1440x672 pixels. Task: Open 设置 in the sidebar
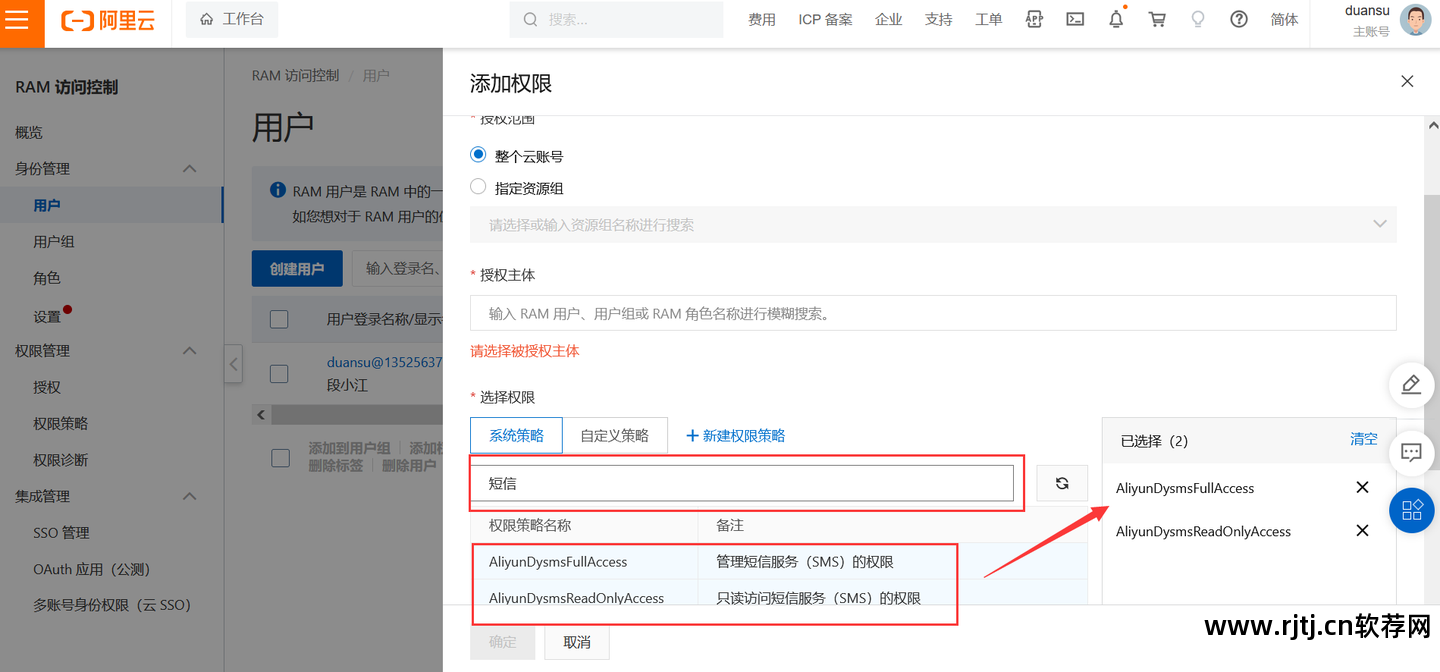pyautogui.click(x=47, y=316)
